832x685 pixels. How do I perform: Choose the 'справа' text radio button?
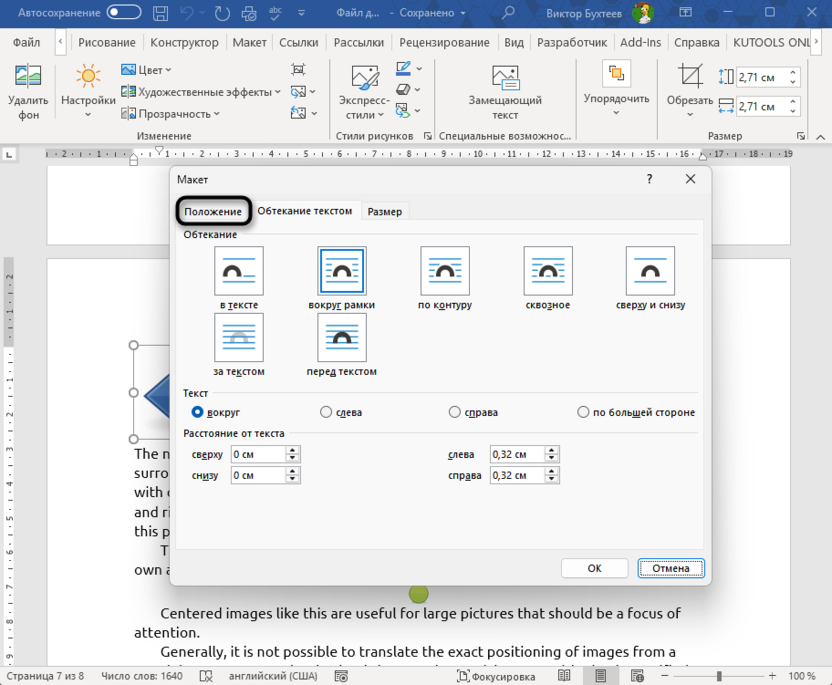point(455,412)
